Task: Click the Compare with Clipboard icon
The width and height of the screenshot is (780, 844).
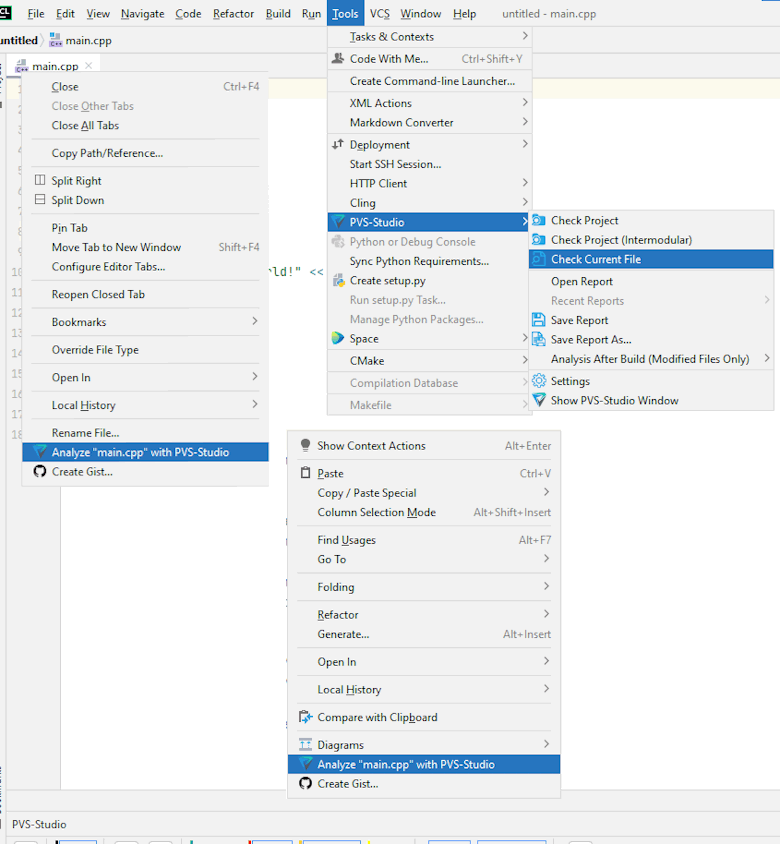Action: point(306,717)
